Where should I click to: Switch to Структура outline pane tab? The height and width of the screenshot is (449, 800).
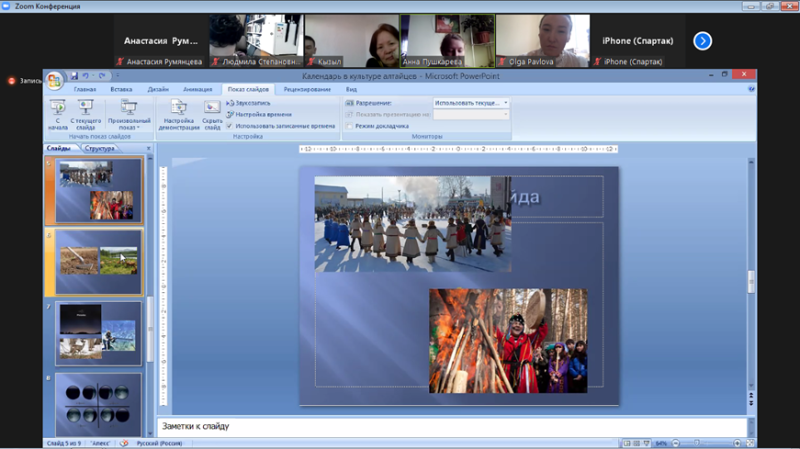click(x=100, y=148)
